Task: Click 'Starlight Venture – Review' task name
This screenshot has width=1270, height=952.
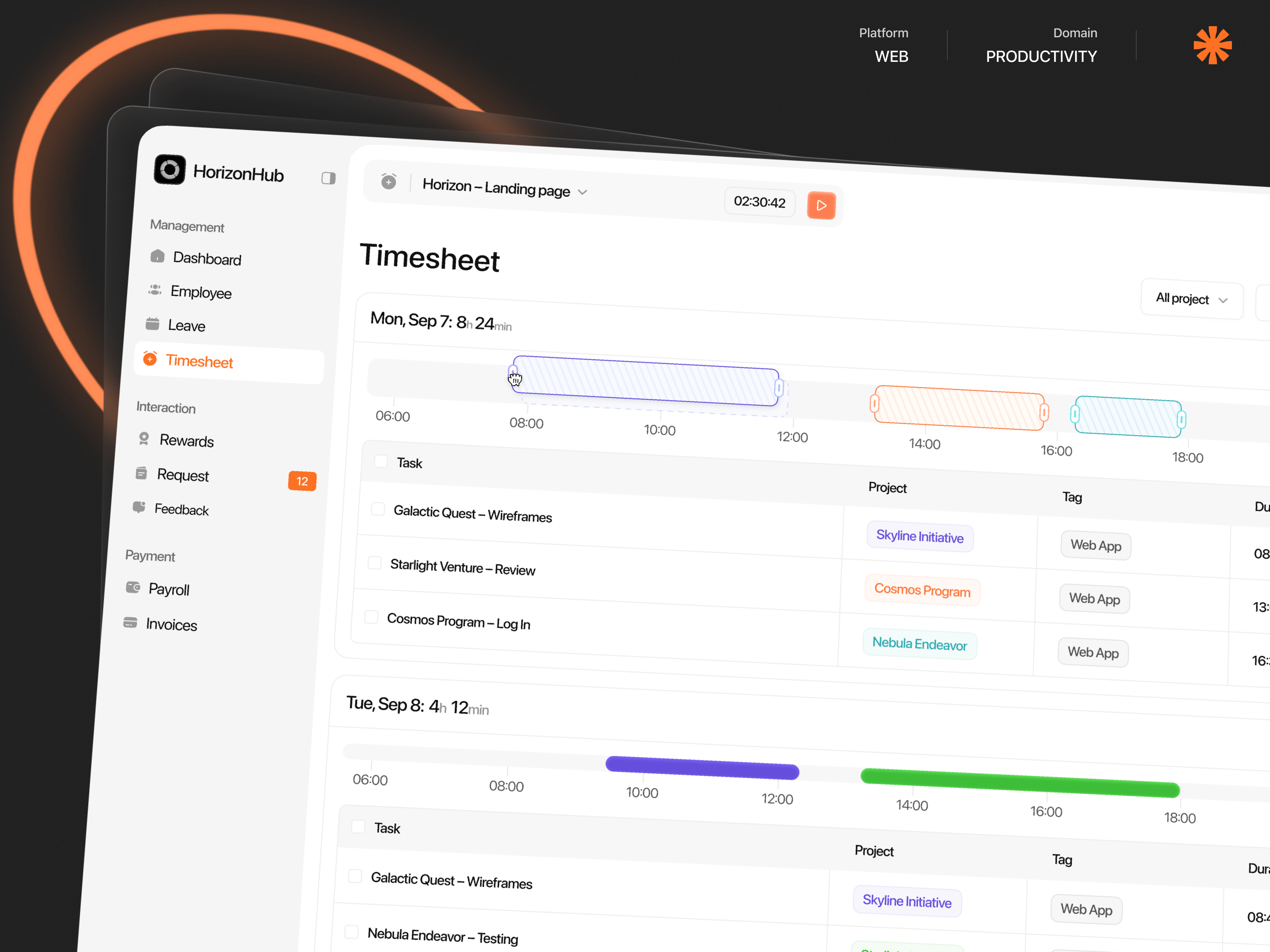Action: 463,568
